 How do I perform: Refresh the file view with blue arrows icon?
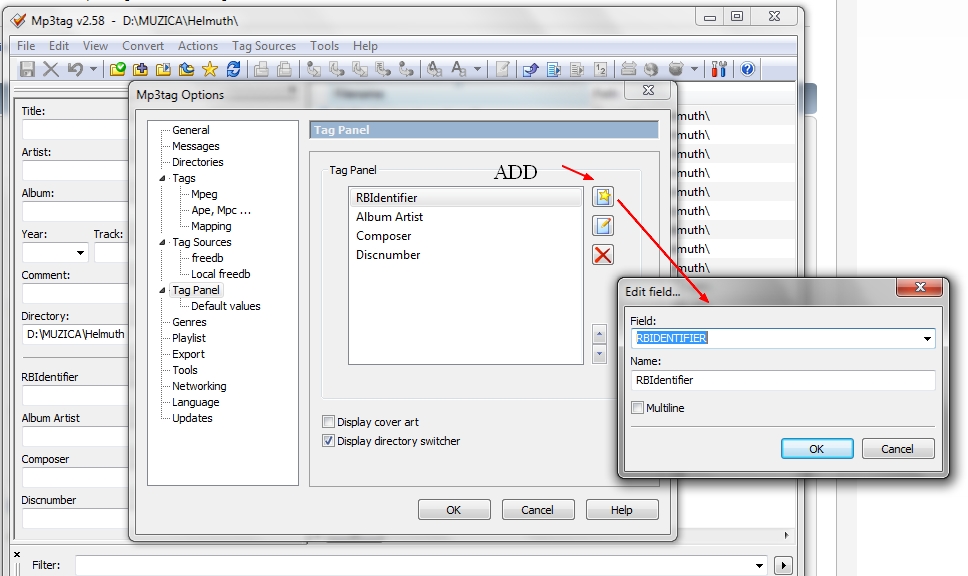(233, 69)
